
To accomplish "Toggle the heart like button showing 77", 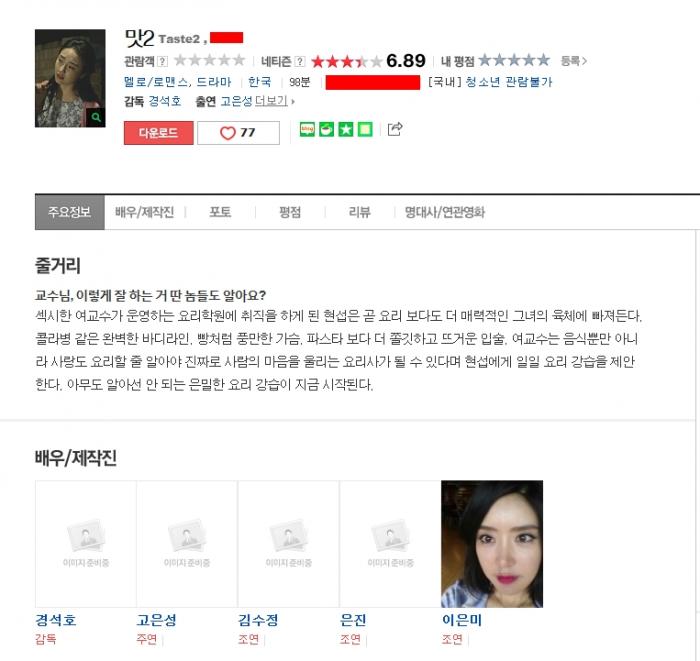I will (x=238, y=133).
